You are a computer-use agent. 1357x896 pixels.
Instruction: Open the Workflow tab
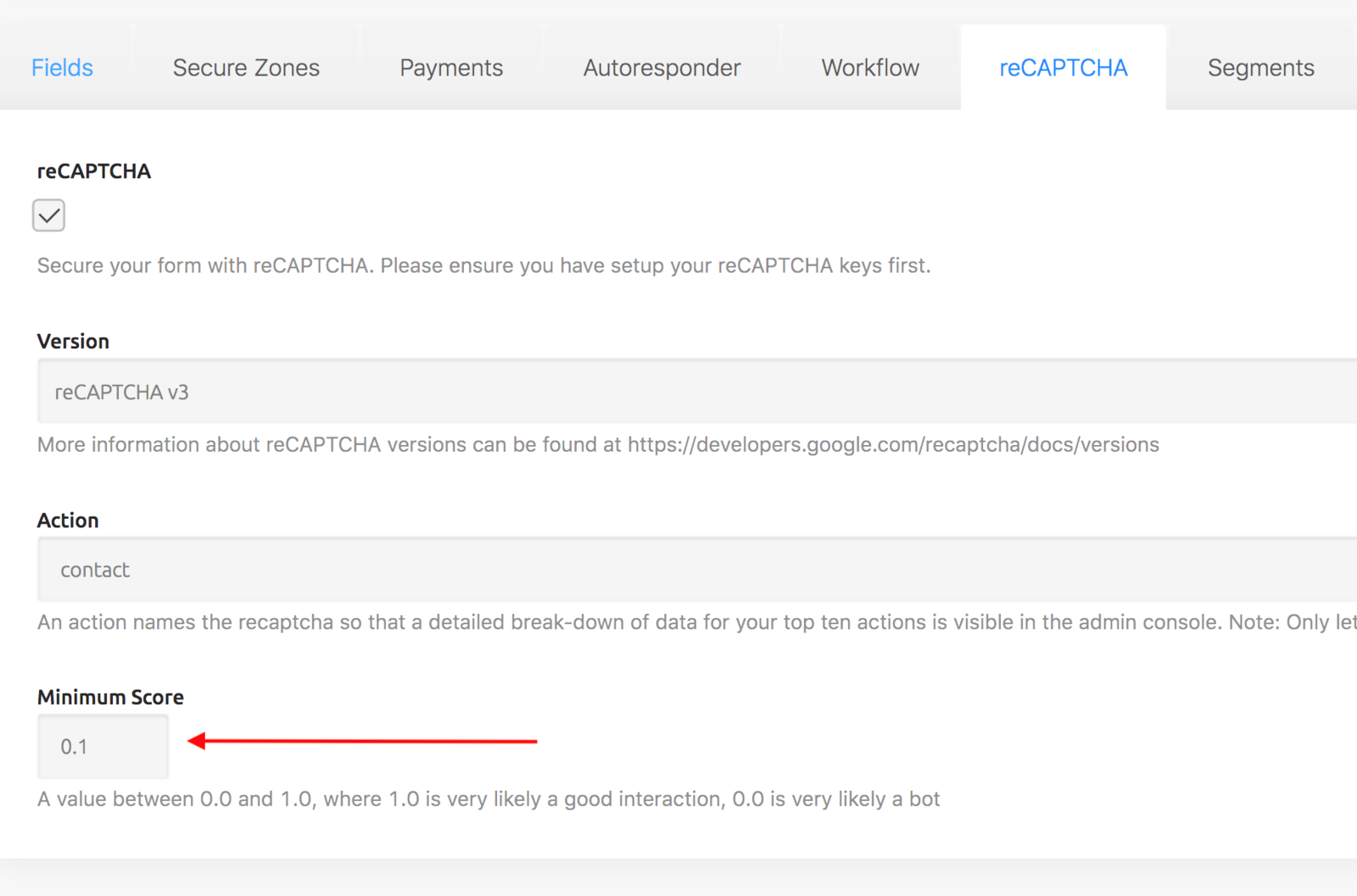coord(870,68)
